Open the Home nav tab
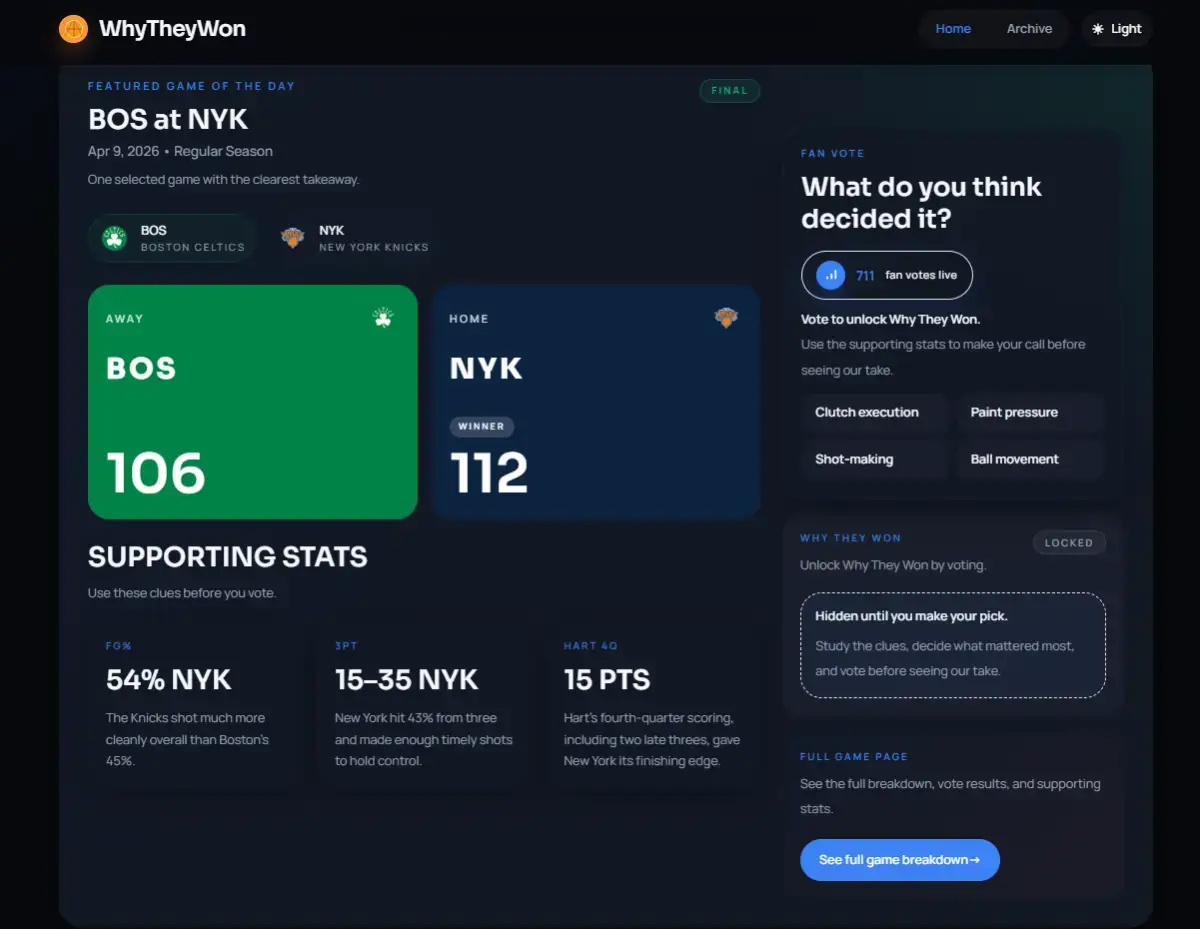 953,29
